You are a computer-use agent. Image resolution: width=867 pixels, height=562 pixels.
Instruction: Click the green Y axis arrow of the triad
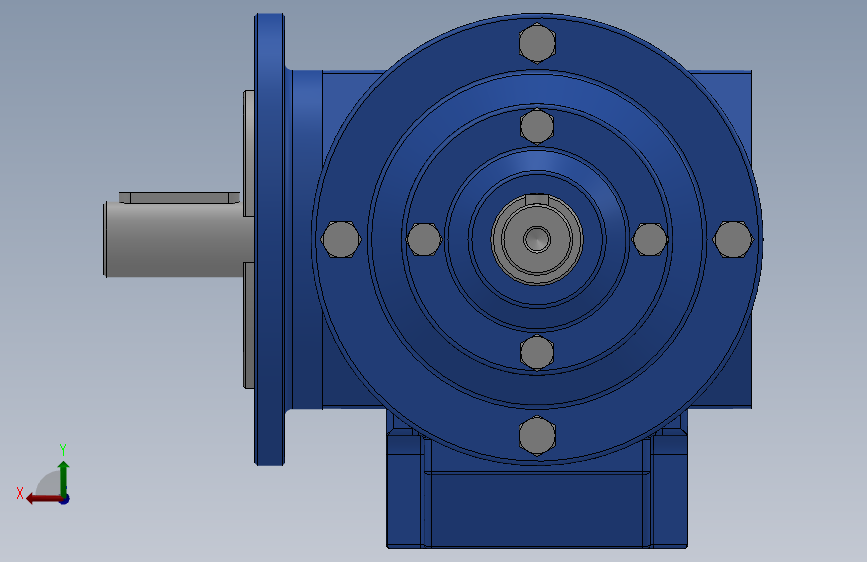pos(64,478)
